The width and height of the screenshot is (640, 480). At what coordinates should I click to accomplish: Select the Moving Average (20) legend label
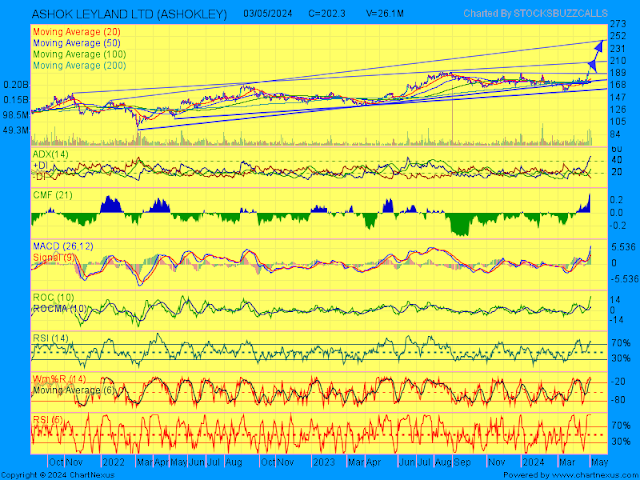tap(77, 32)
